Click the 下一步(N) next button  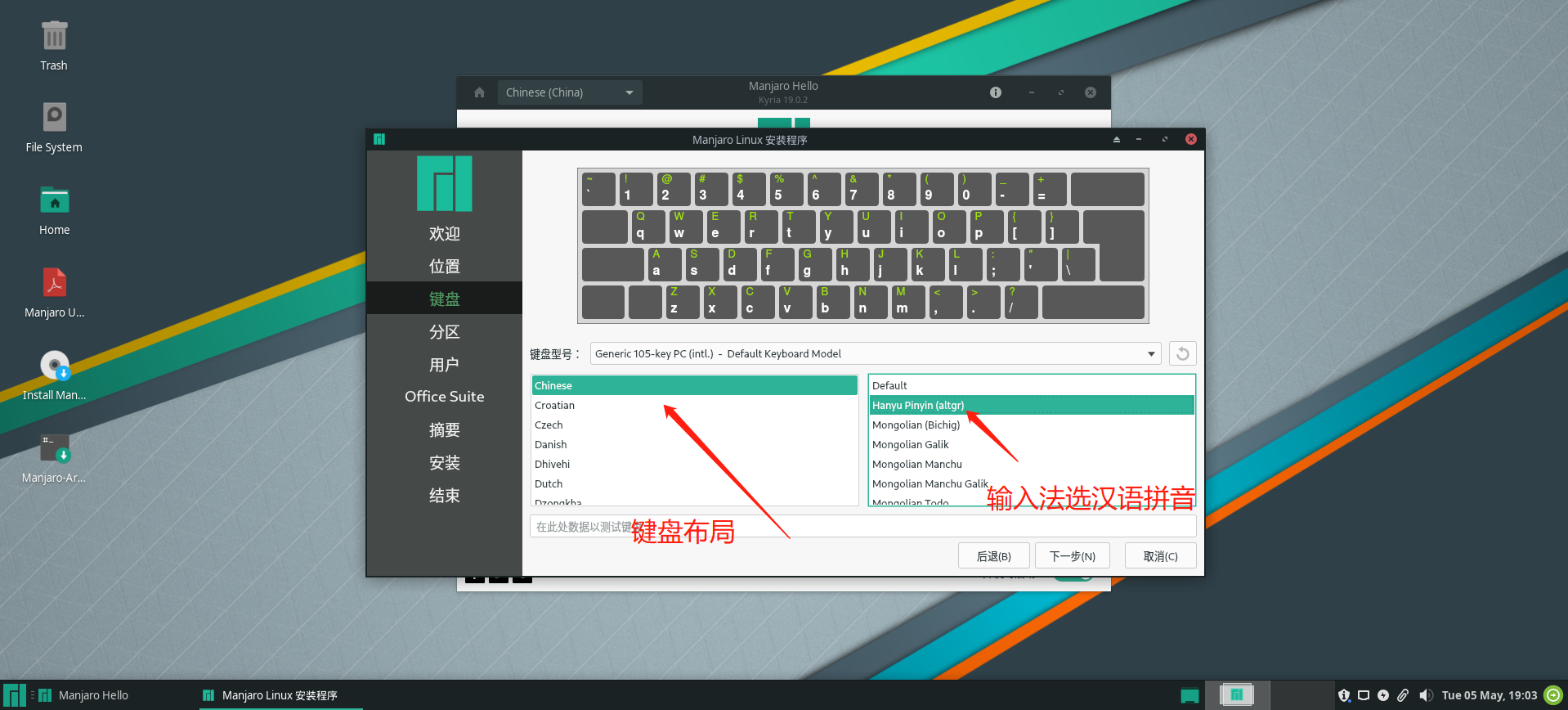1073,556
